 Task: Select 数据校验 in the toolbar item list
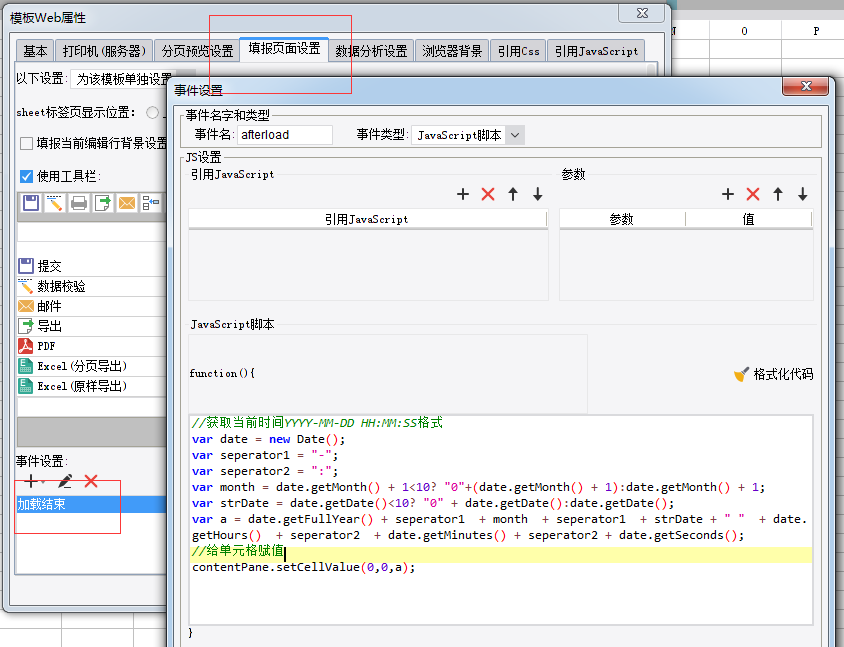tap(92, 286)
